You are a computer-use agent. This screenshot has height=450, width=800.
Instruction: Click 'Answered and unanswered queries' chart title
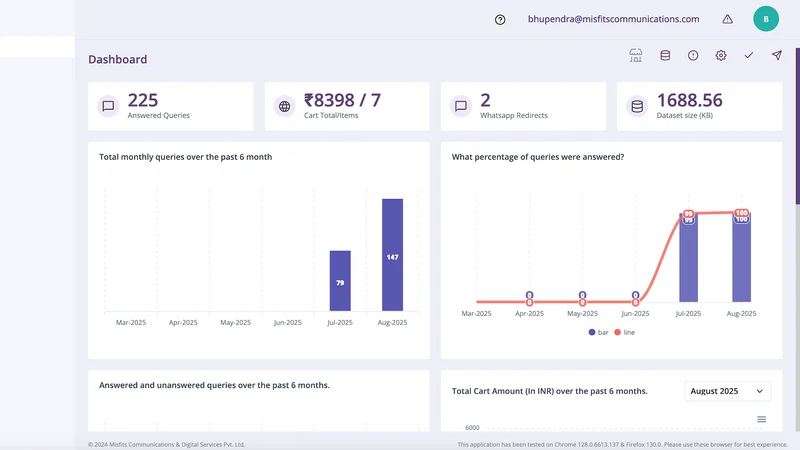point(214,385)
